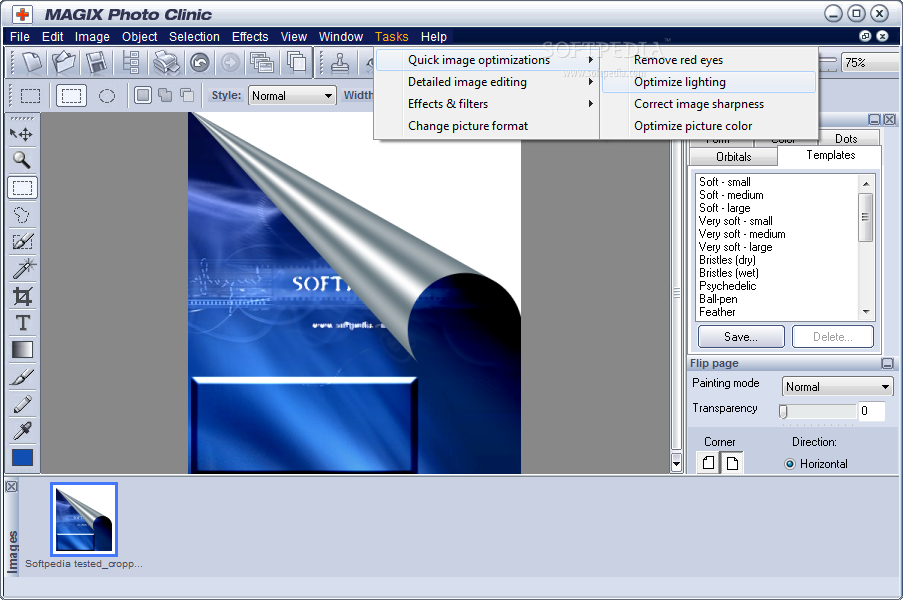Image resolution: width=903 pixels, height=600 pixels.
Task: Open the file browser tree icon
Action: pyautogui.click(x=132, y=62)
